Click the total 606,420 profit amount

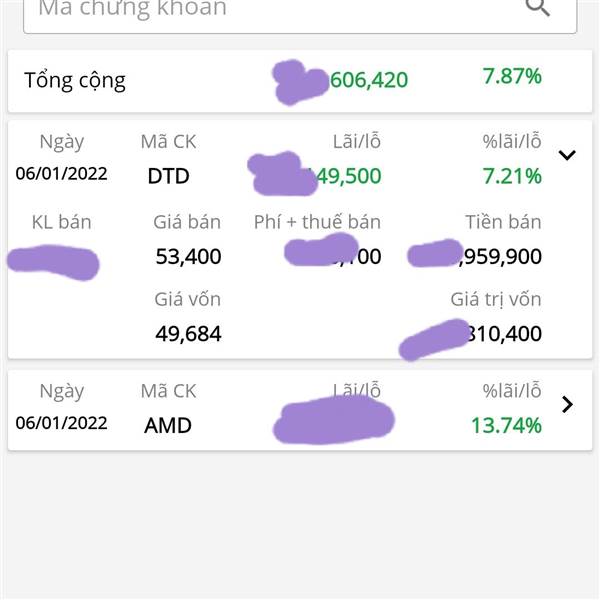pyautogui.click(x=341, y=80)
